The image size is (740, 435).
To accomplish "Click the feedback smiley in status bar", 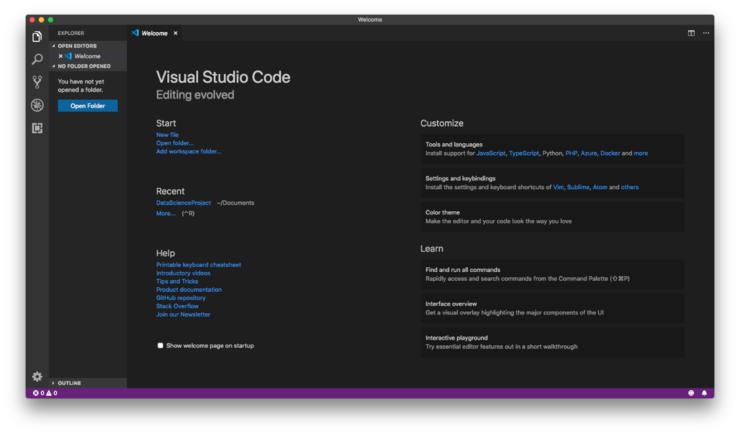I will pyautogui.click(x=691, y=393).
